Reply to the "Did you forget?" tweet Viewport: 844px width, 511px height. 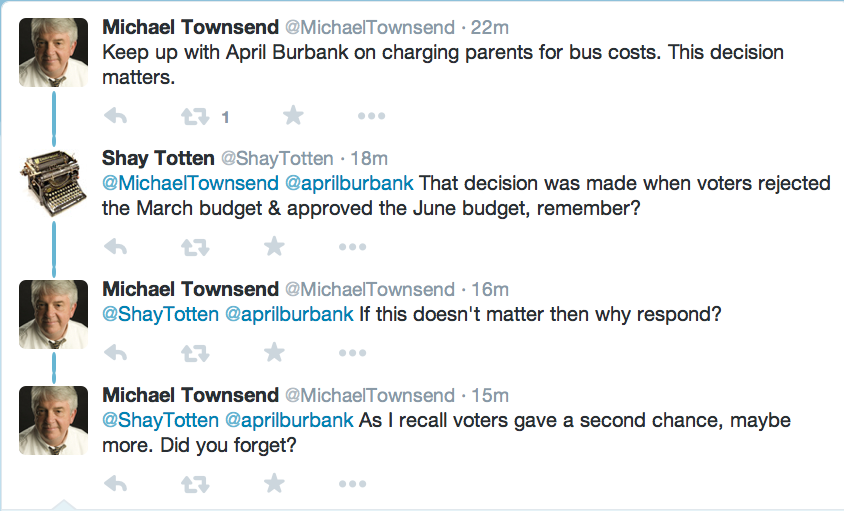[115, 484]
